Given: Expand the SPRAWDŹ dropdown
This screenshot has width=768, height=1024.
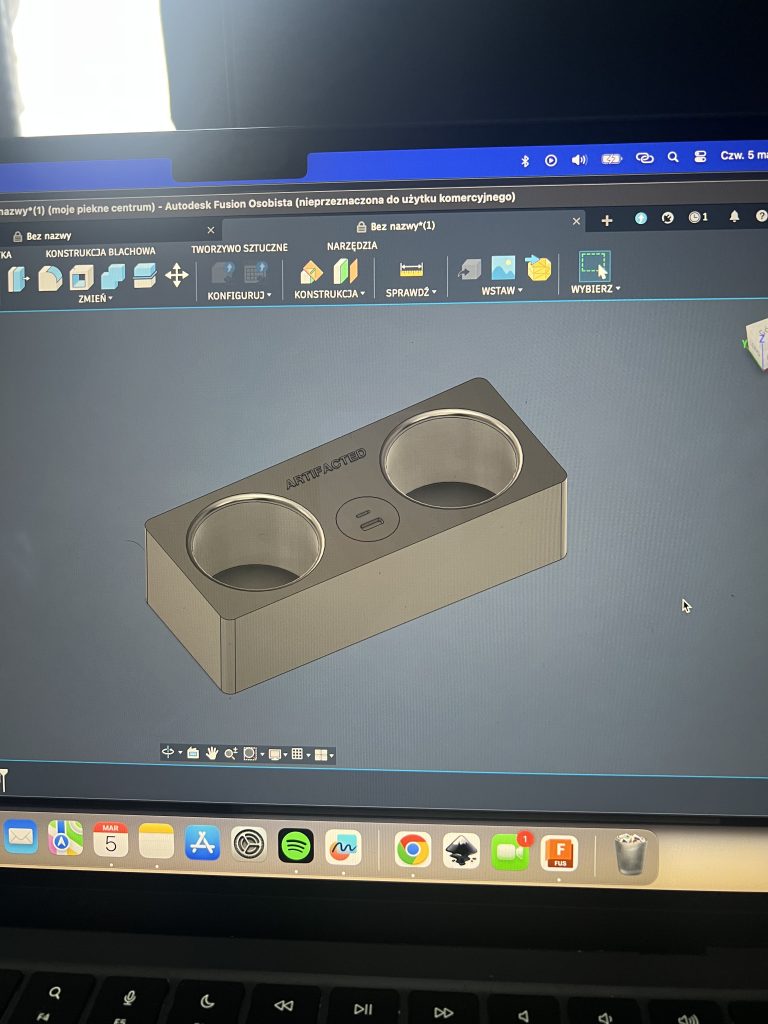Looking at the screenshot, I should coord(411,293).
